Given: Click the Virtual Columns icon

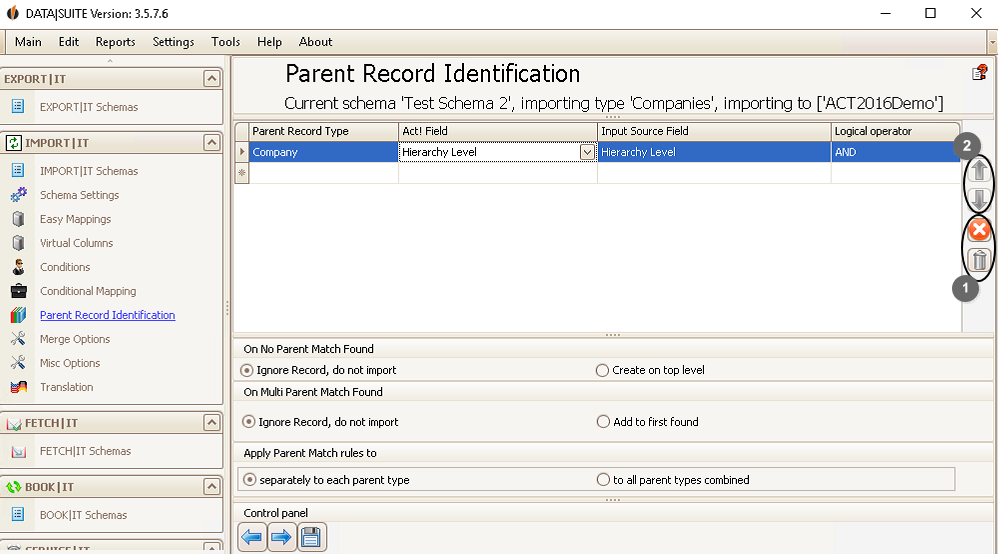Looking at the screenshot, I should tap(18, 243).
